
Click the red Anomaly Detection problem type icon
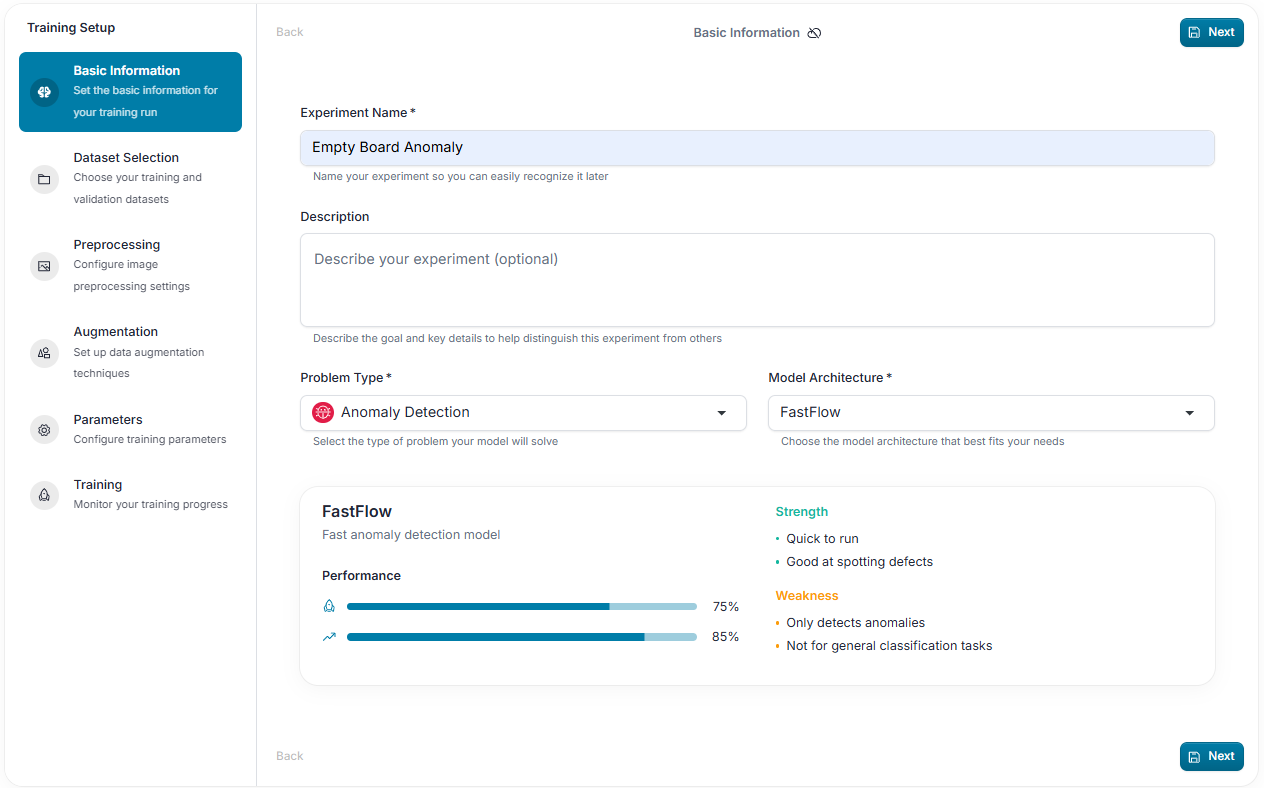pos(323,413)
